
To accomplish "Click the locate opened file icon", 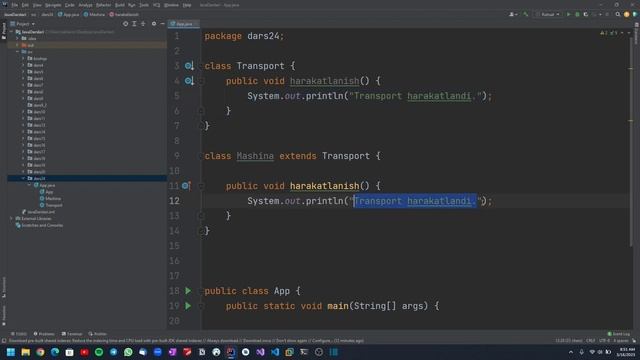I will click(x=125, y=24).
